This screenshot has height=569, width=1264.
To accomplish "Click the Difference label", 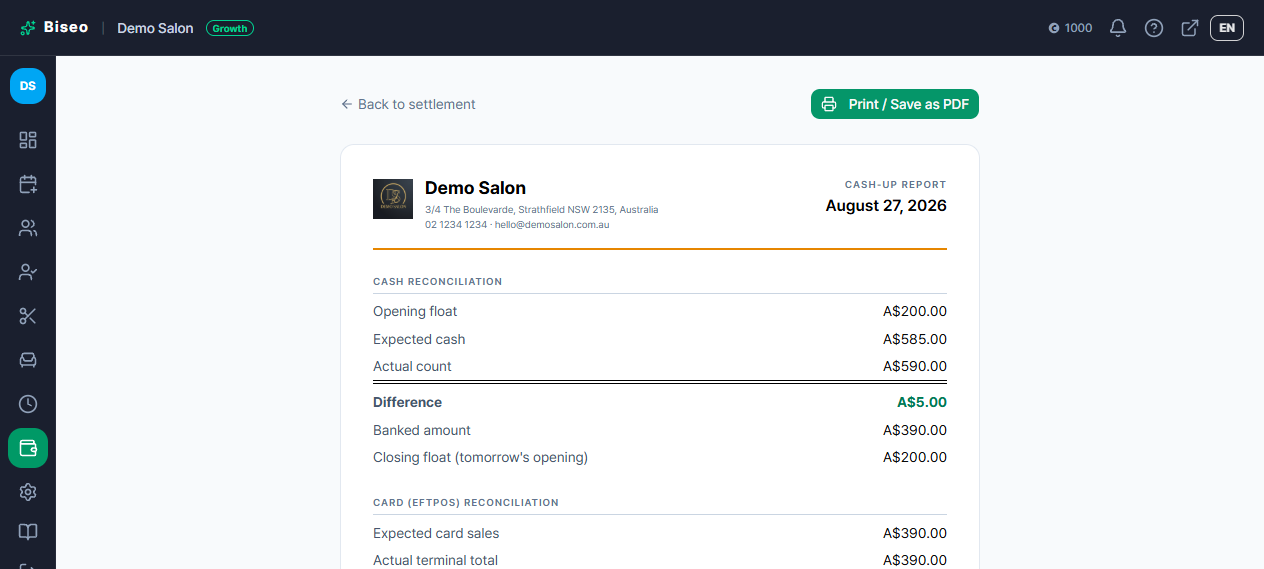I will 407,402.
